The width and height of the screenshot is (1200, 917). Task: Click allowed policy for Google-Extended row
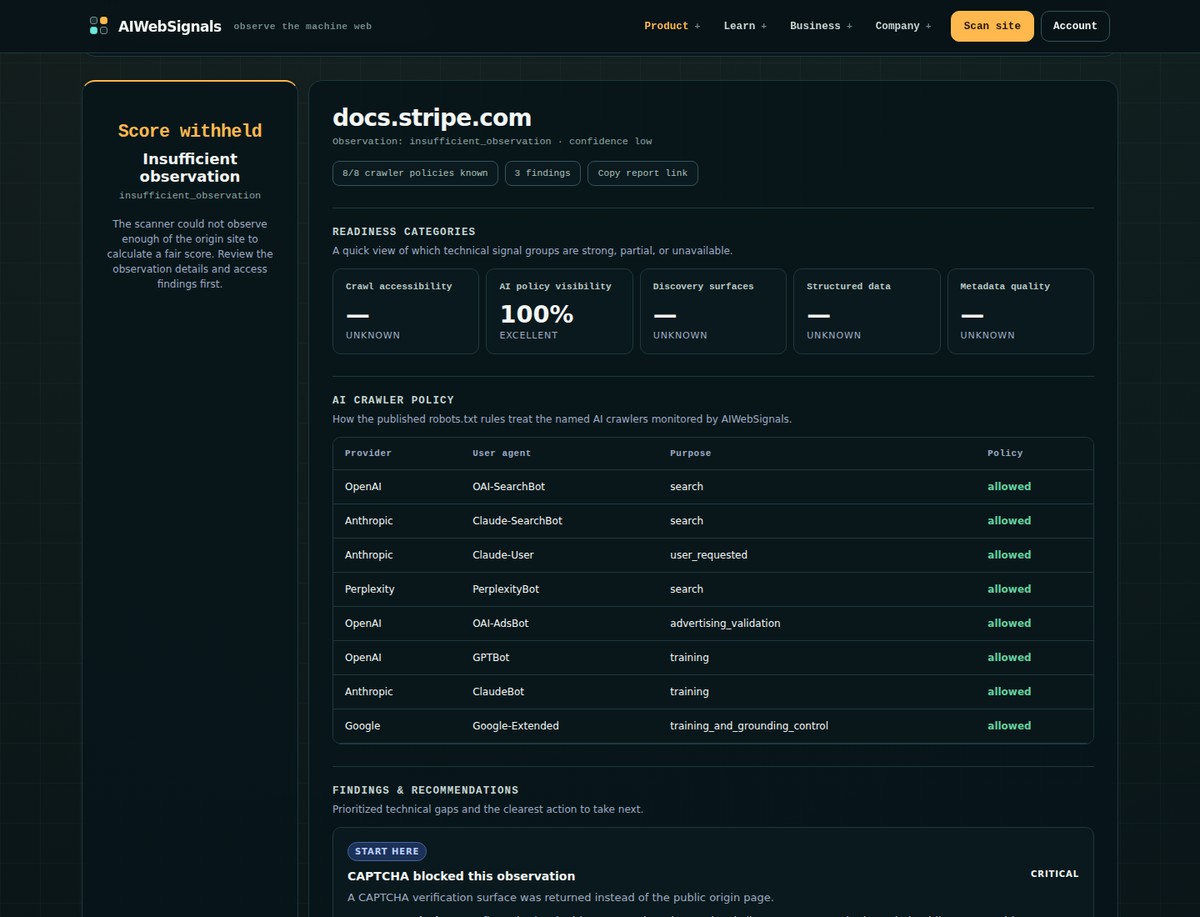pos(1009,726)
